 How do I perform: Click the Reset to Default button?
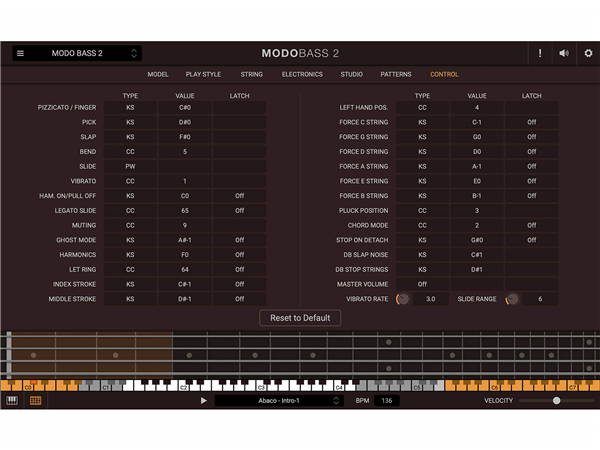(x=300, y=318)
